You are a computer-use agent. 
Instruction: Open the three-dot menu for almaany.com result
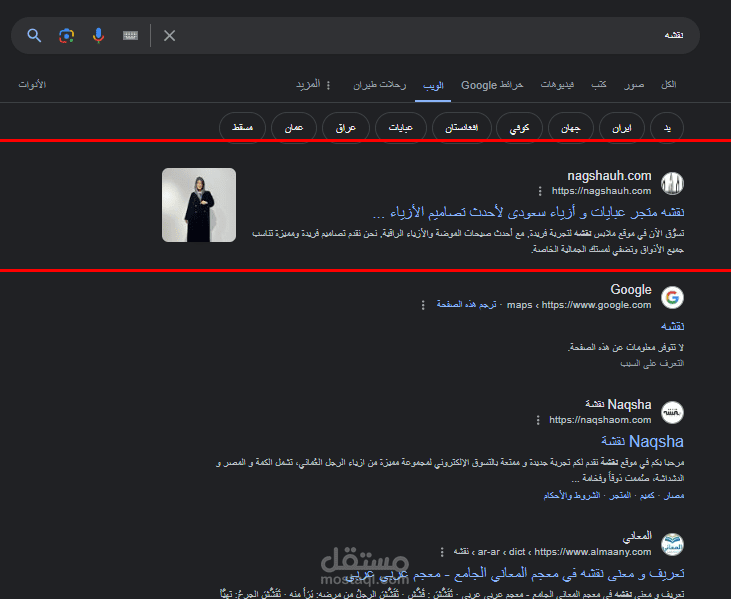442,552
